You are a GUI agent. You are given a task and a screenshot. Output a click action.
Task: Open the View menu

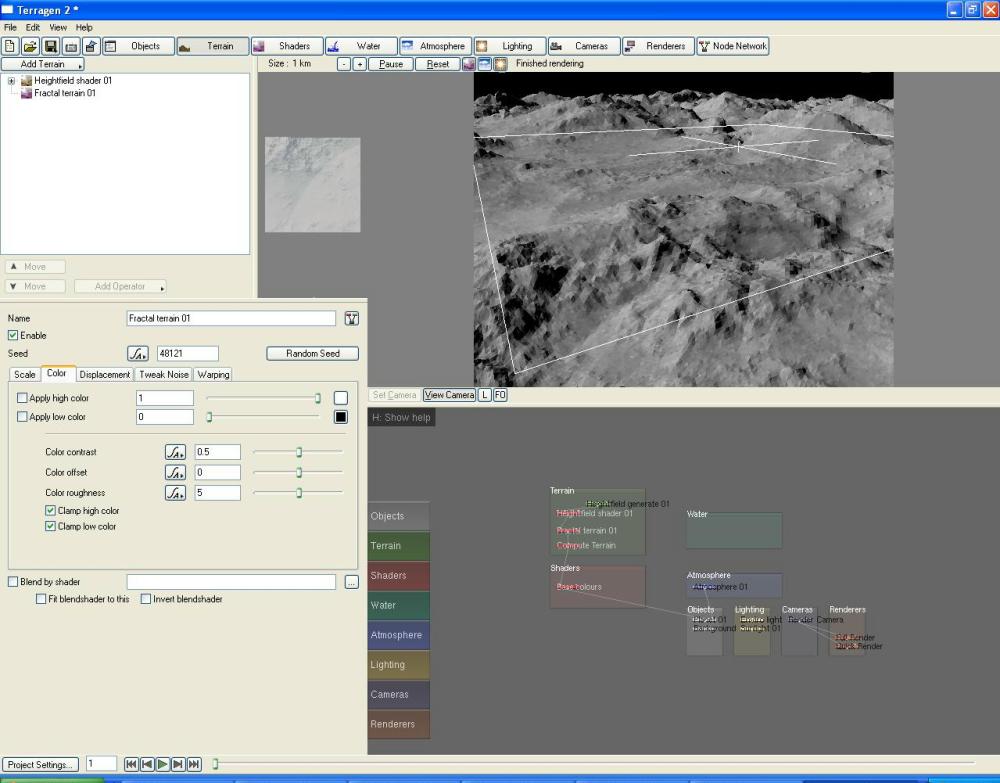pyautogui.click(x=58, y=27)
